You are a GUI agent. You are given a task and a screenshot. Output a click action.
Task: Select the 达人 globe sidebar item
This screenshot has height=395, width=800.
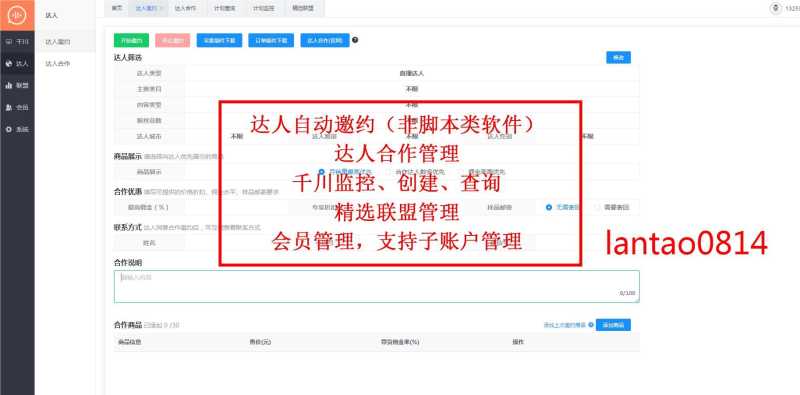17,64
